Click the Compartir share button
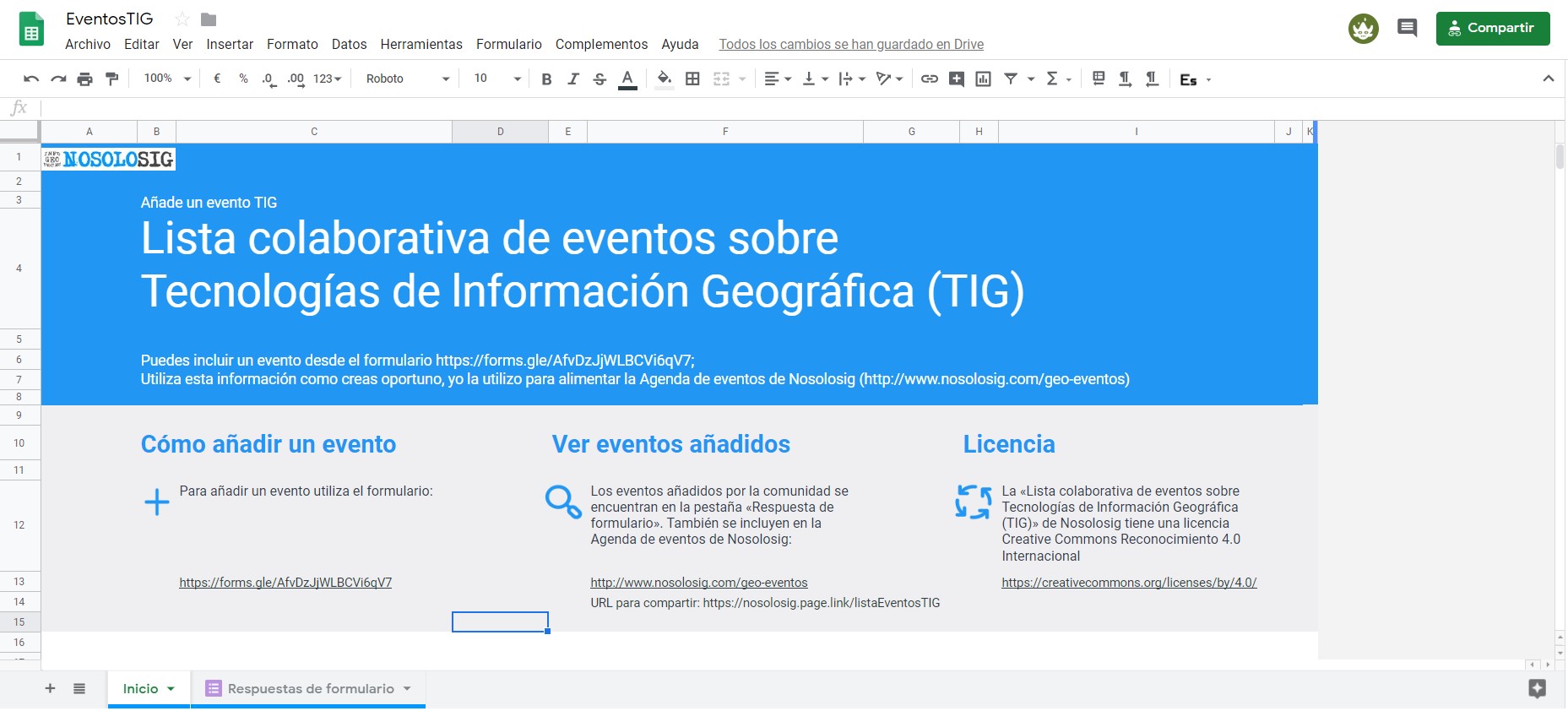The height and width of the screenshot is (711, 1568). coord(1492,28)
